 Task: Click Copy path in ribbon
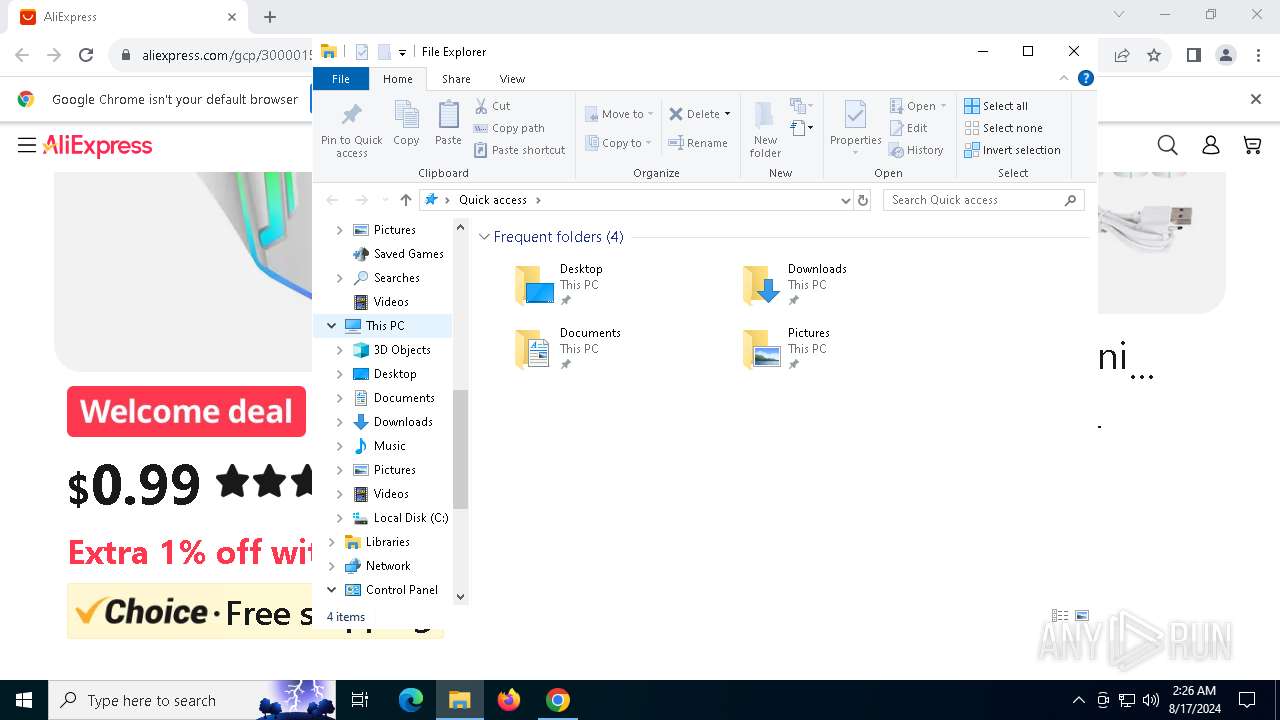[509, 128]
